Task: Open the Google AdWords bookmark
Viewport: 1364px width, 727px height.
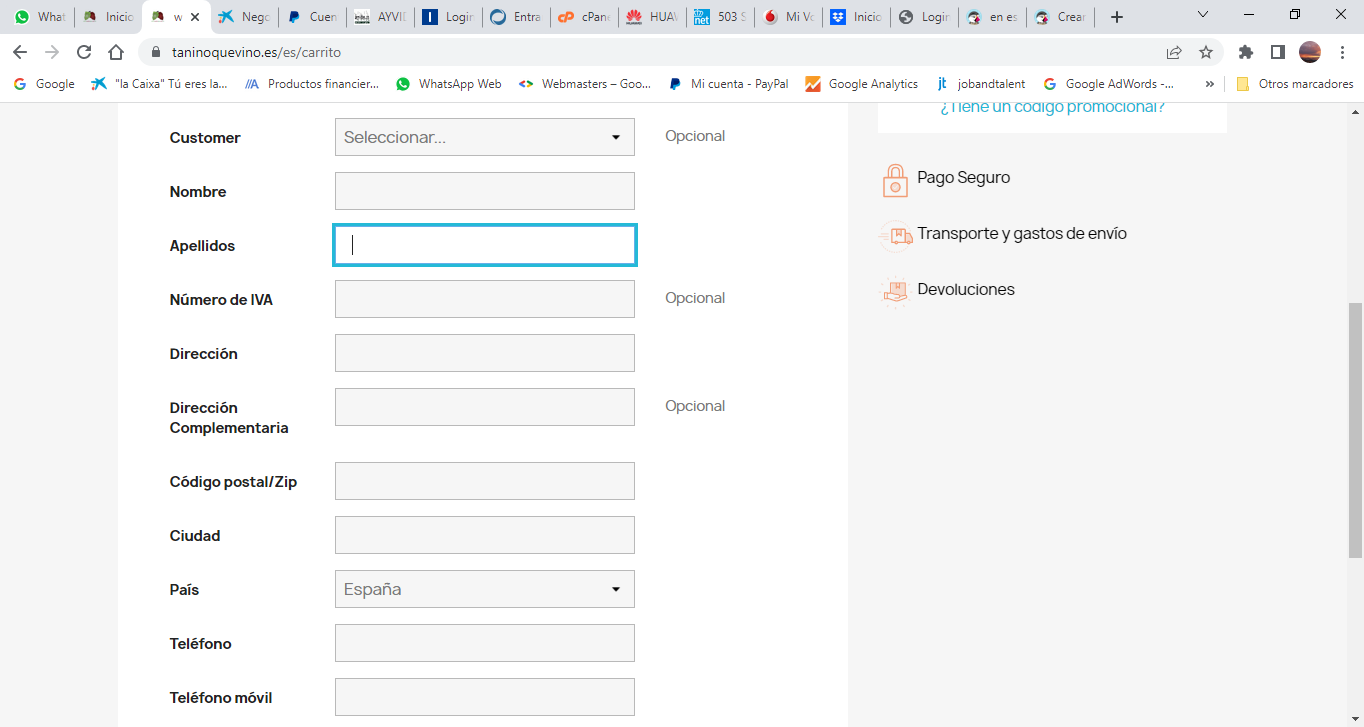Action: pos(1109,84)
